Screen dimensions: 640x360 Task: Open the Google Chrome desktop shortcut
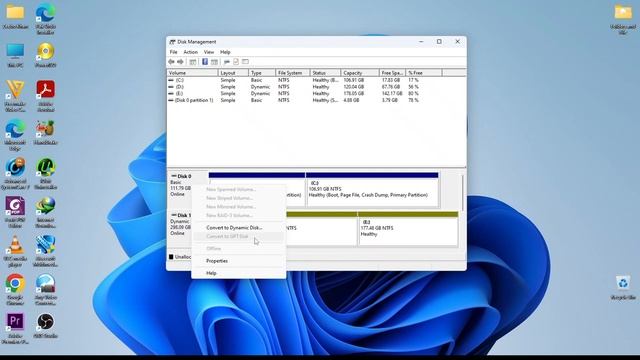pyautogui.click(x=15, y=290)
